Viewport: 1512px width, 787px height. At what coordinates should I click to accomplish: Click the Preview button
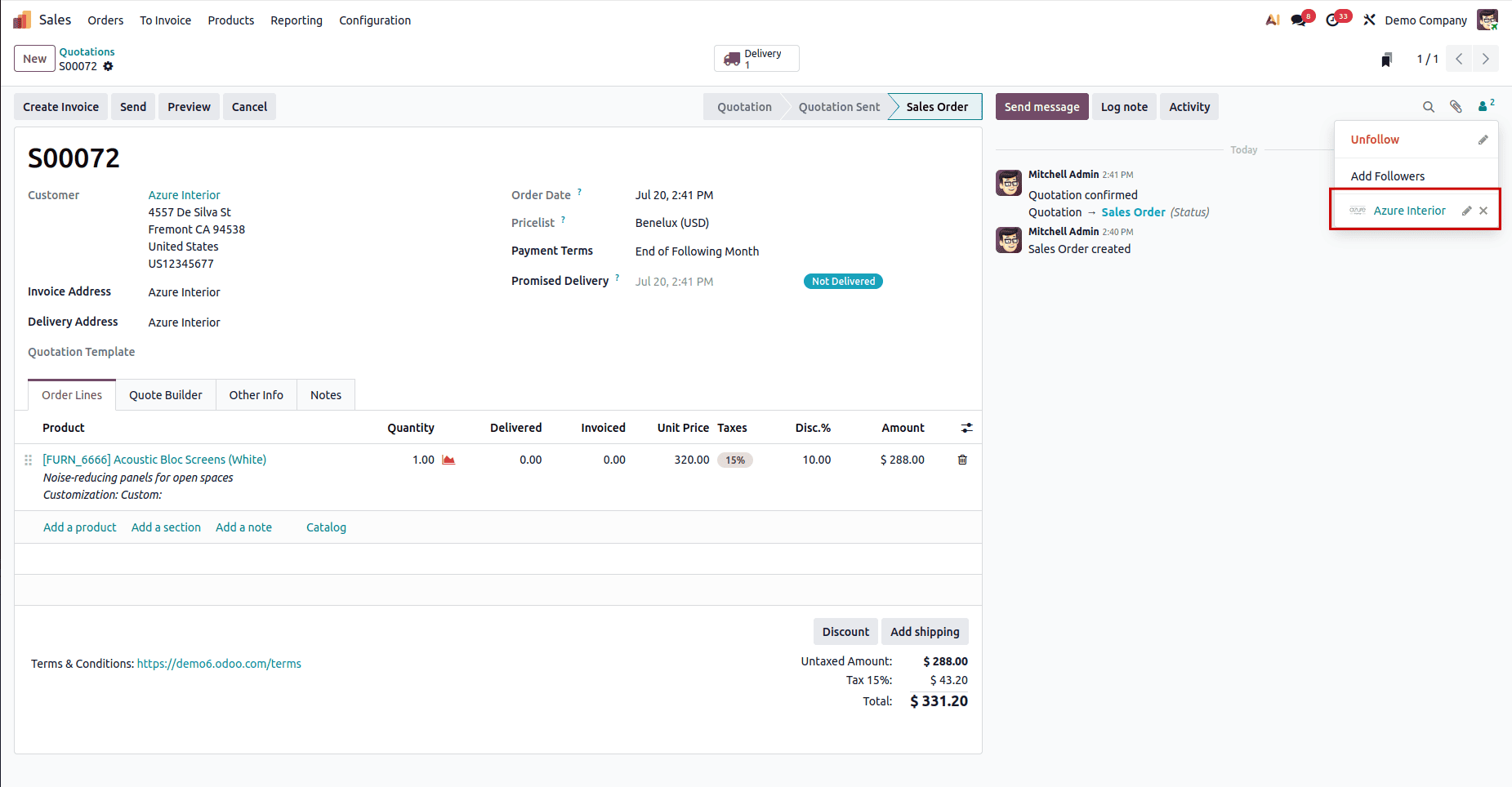click(x=189, y=107)
